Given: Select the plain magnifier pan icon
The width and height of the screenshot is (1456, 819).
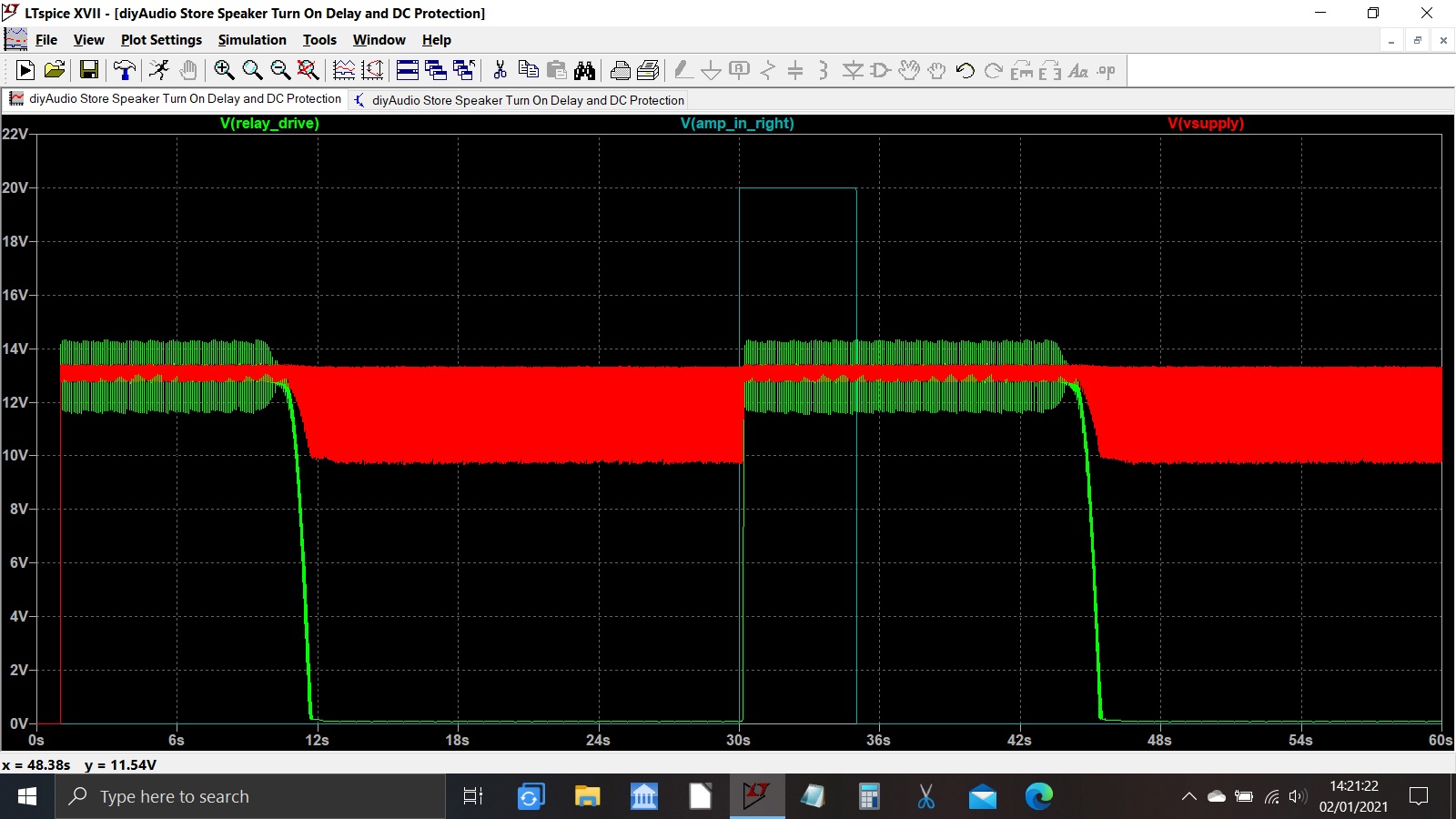Looking at the screenshot, I should [252, 70].
